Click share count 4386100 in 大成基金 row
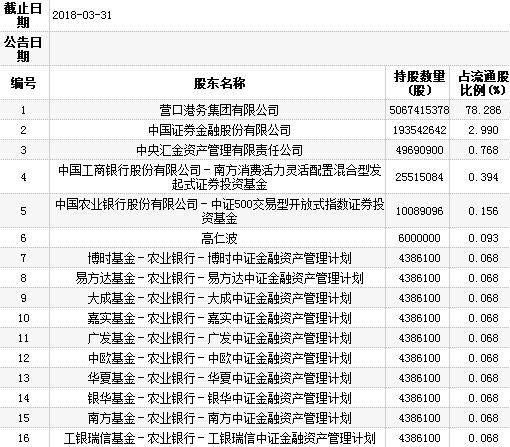The width and height of the screenshot is (510, 447). [x=419, y=298]
